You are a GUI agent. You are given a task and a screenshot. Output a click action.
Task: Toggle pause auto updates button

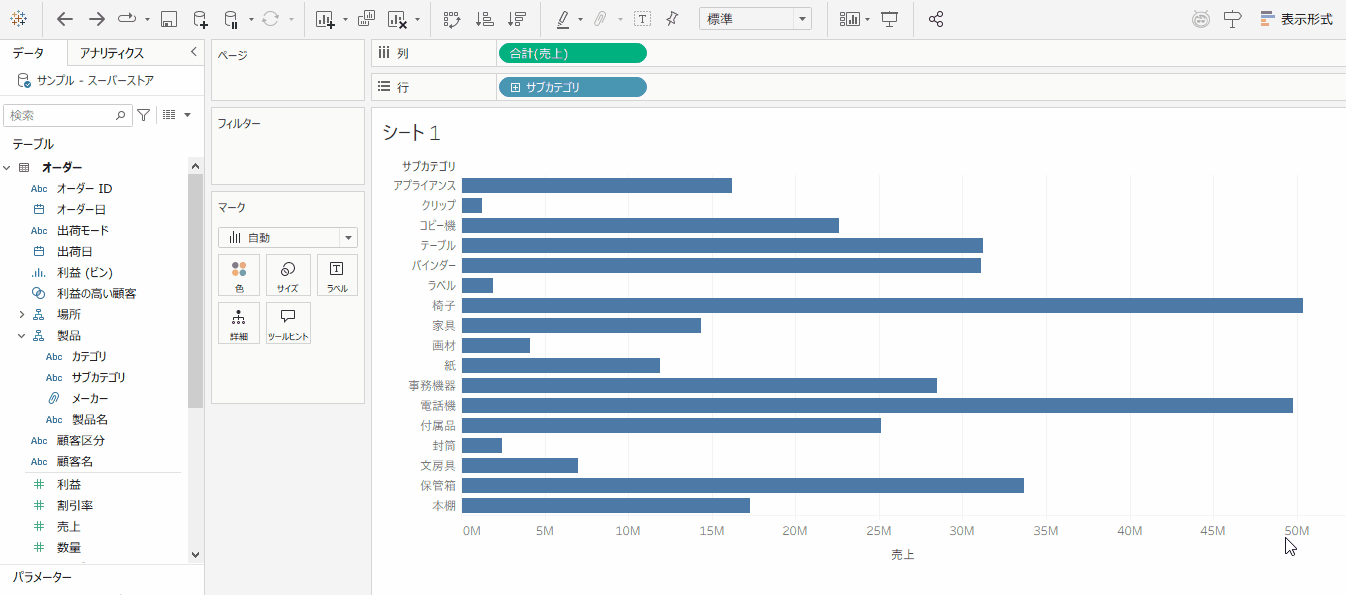pos(231,19)
